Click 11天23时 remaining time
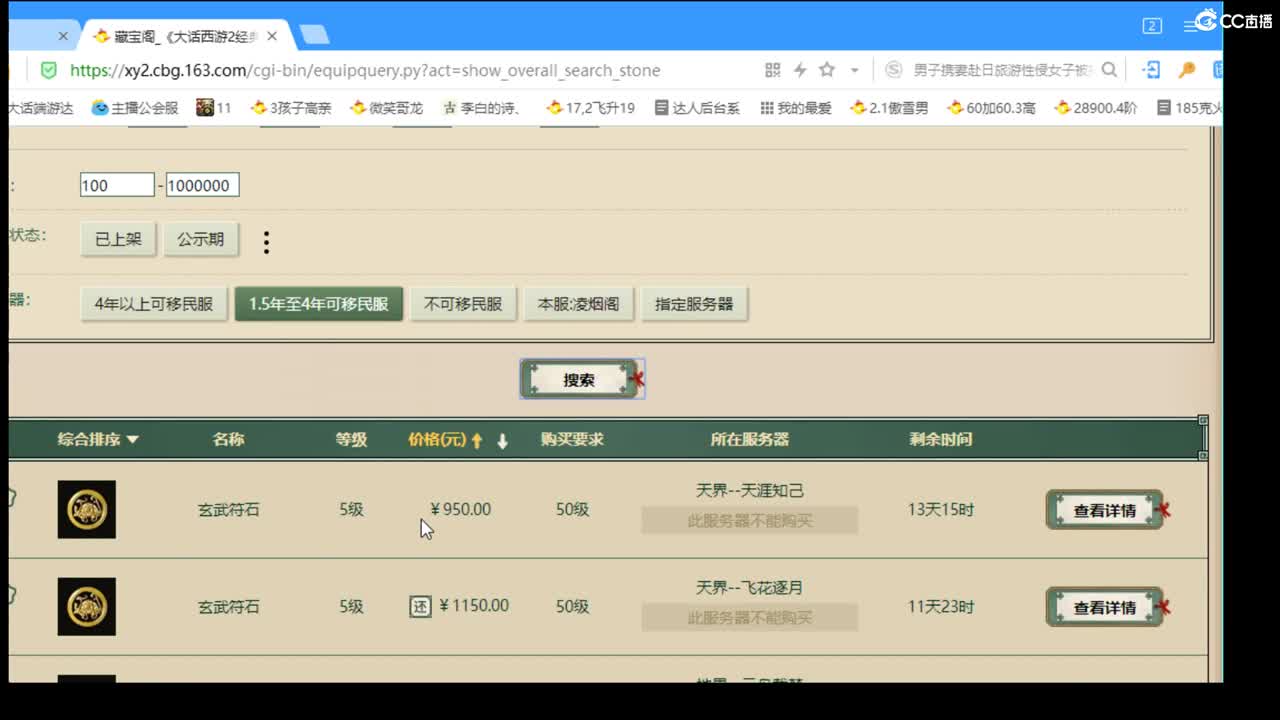The width and height of the screenshot is (1280, 720). coord(940,606)
